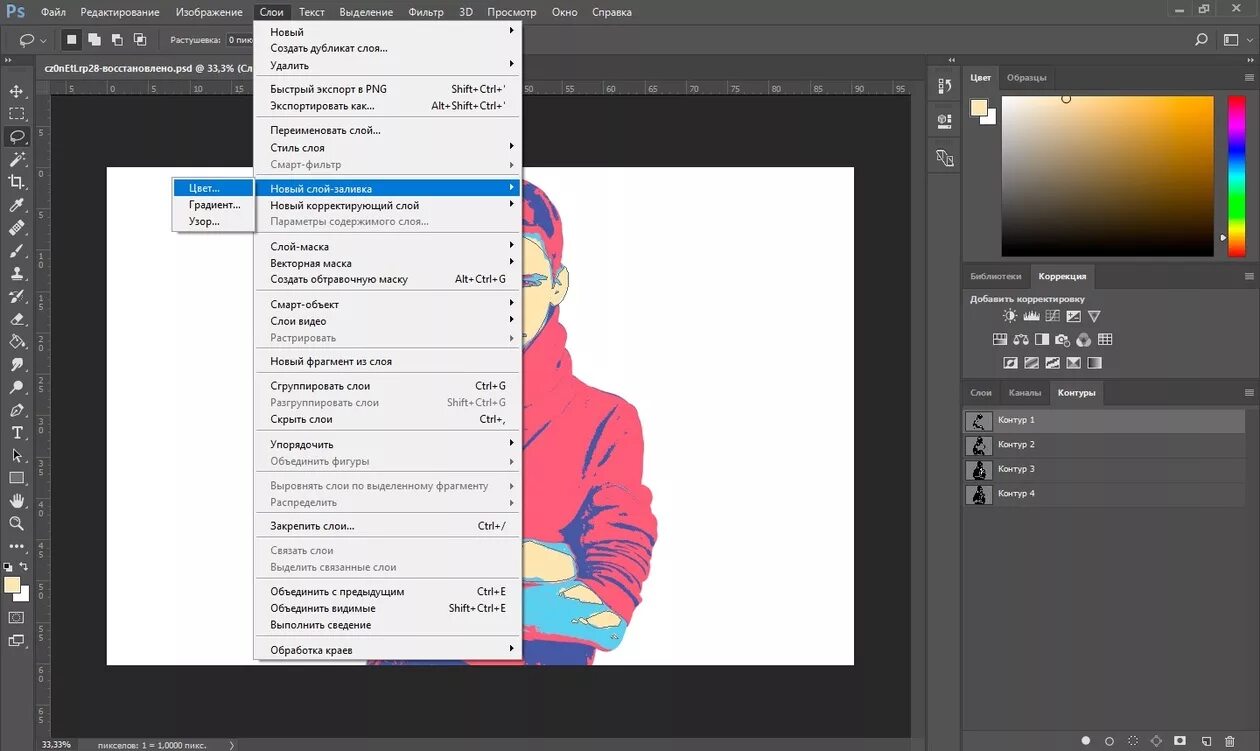Toggle Quick Mask mode button
1260x751 pixels.
coord(17,617)
